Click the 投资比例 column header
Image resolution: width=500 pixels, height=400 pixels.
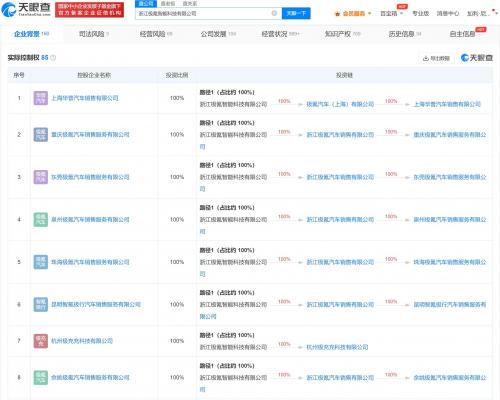coord(177,75)
